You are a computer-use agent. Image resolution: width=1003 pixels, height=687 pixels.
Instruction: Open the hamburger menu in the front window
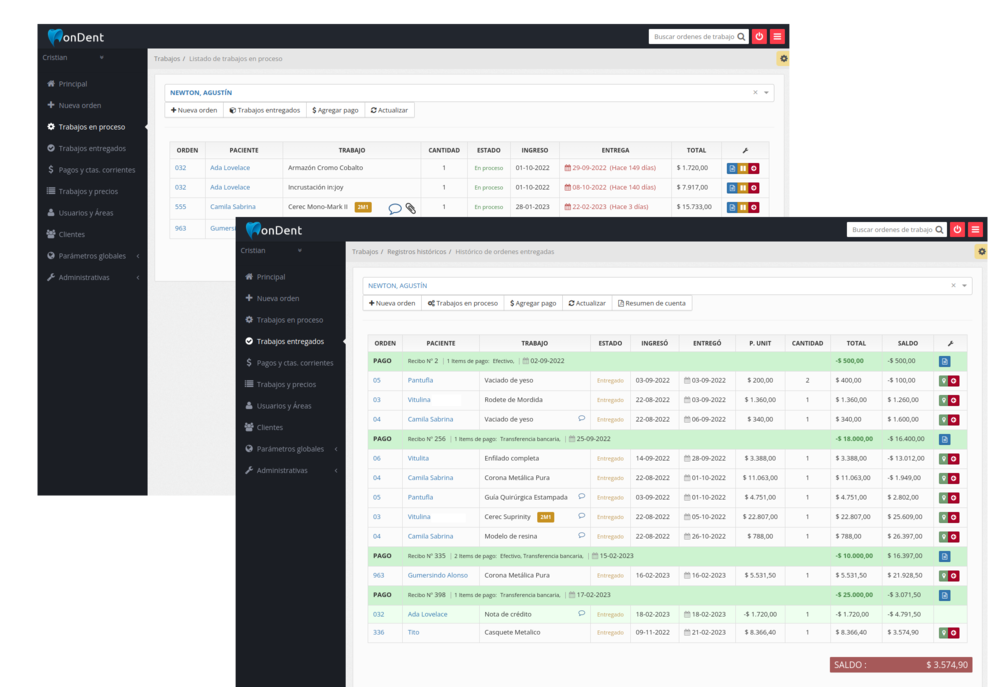[975, 230]
